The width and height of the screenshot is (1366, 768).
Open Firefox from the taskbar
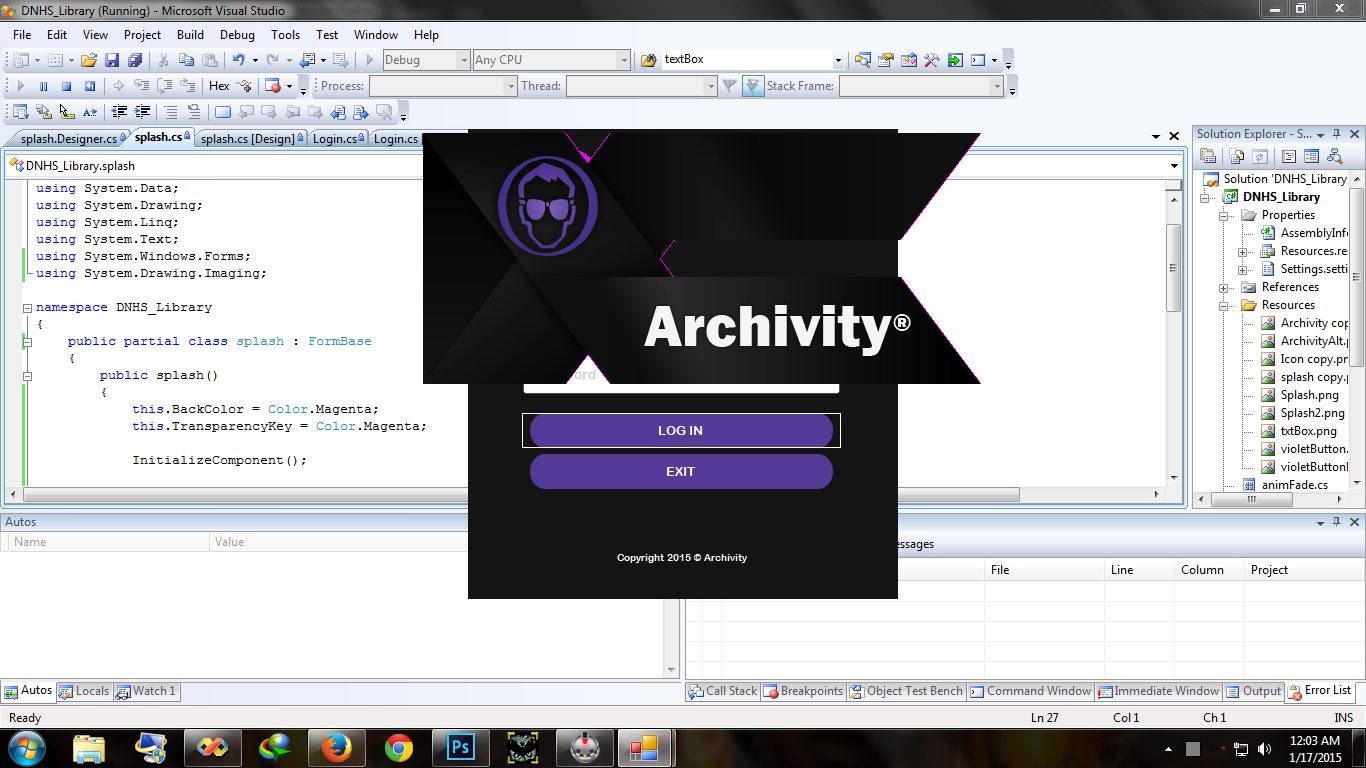(336, 747)
